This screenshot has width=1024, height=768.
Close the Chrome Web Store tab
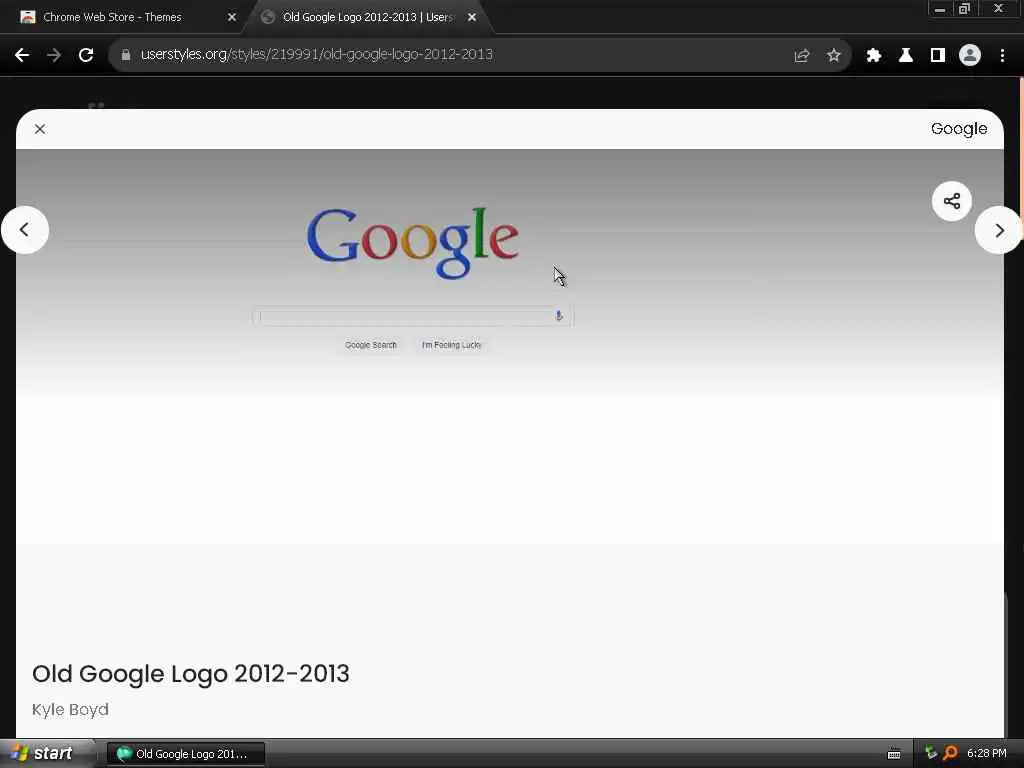[x=232, y=17]
